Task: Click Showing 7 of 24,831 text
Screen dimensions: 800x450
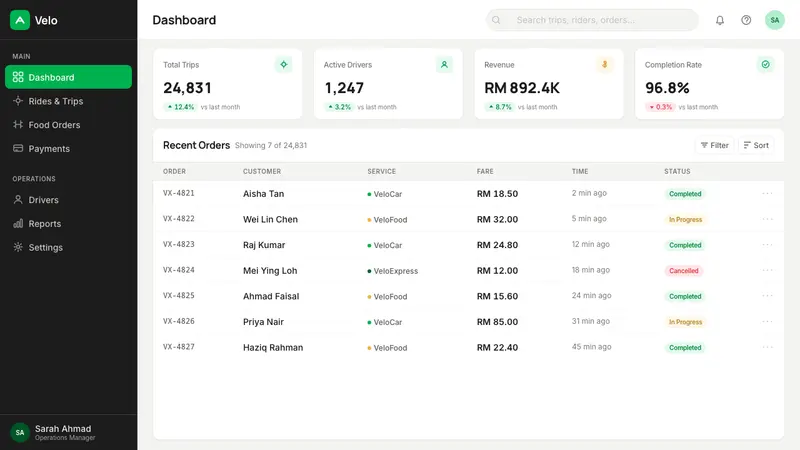Action: [271, 145]
